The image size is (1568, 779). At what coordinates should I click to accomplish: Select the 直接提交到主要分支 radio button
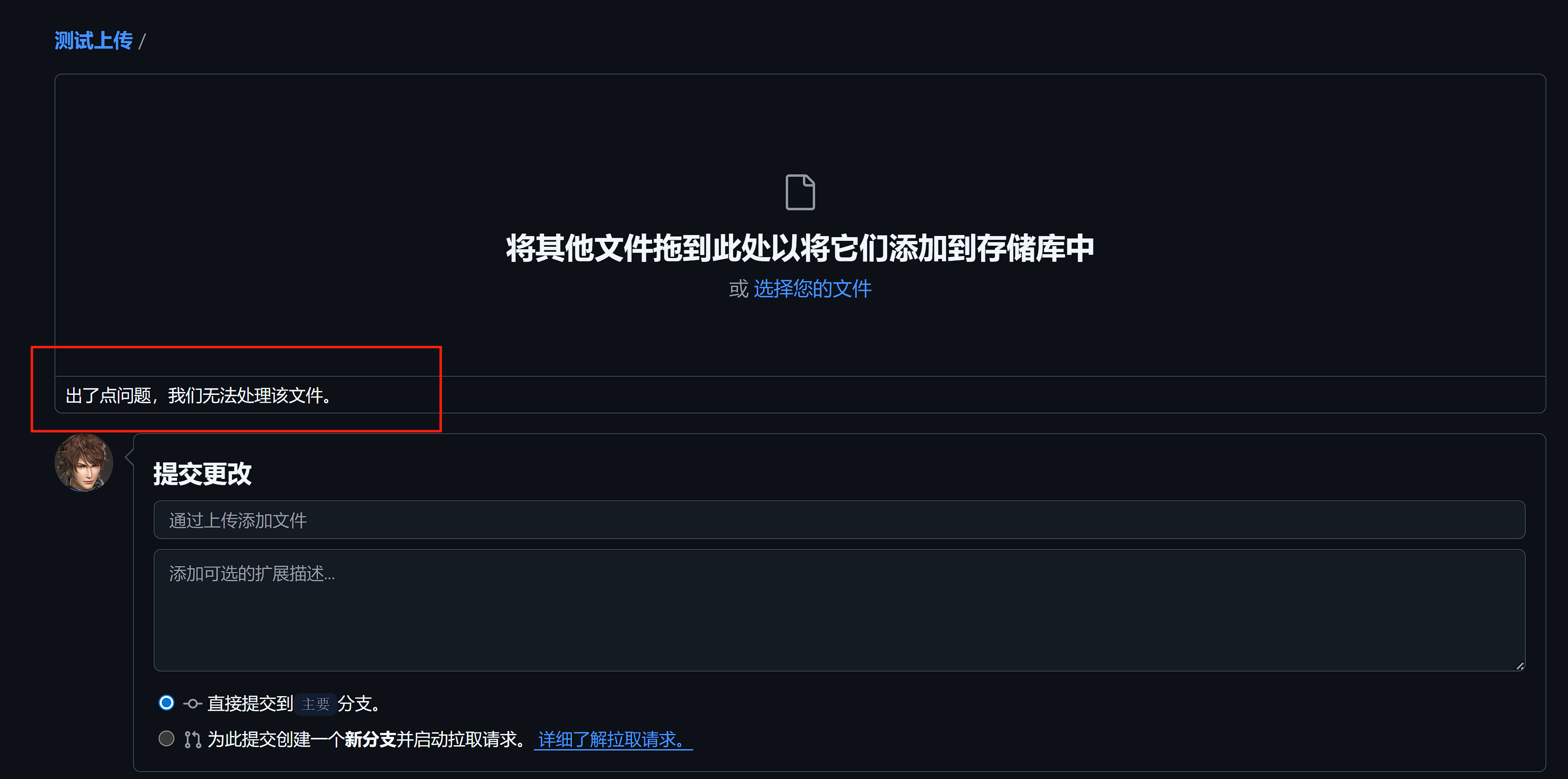[x=166, y=703]
